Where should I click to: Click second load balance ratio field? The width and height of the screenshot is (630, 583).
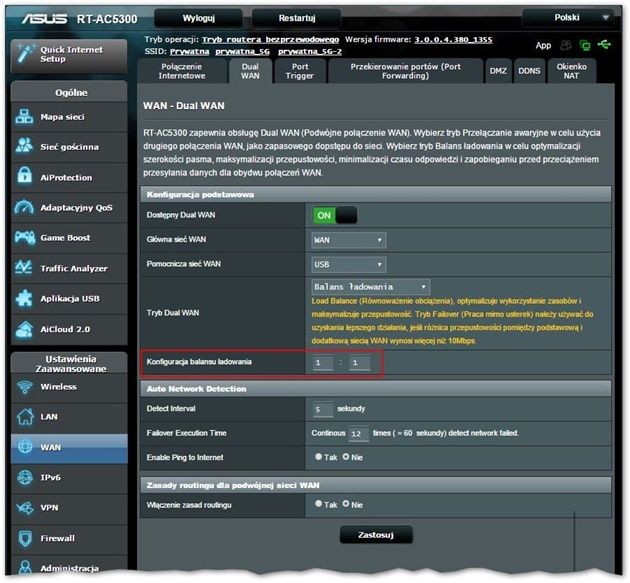360,363
